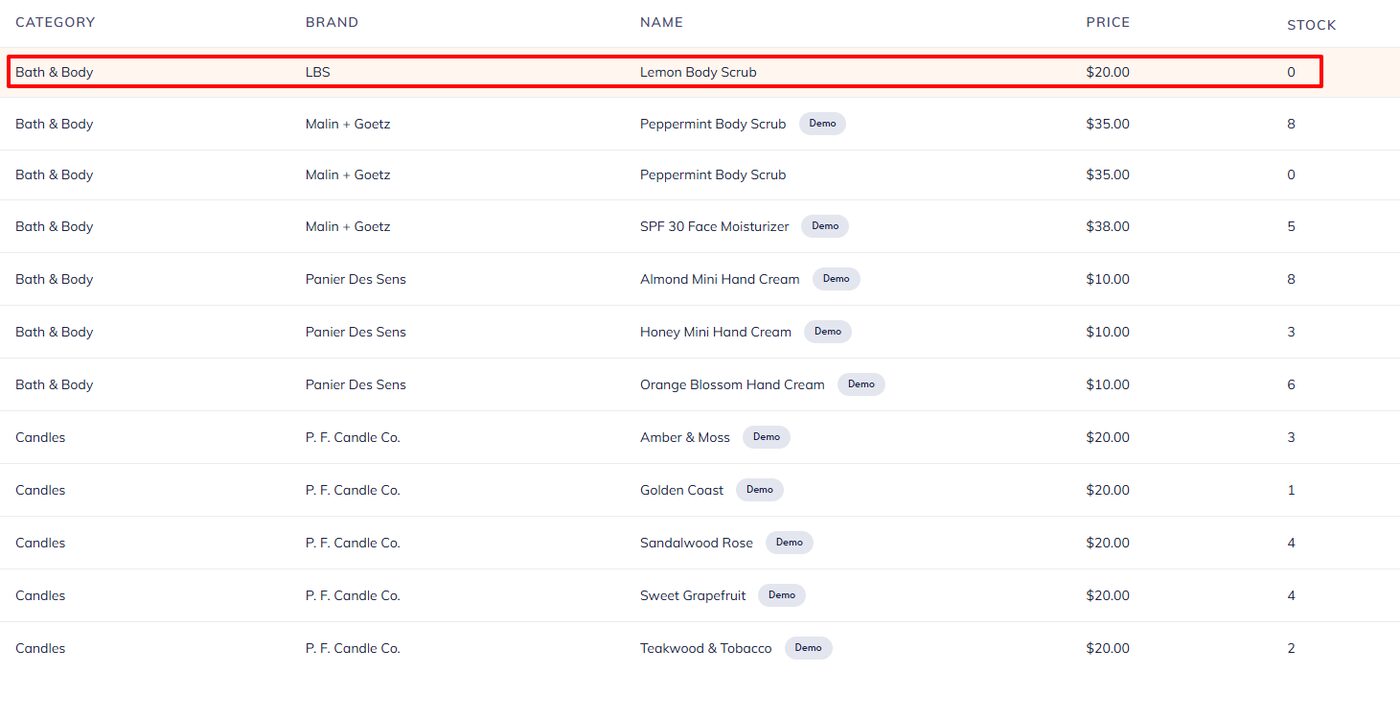Click the Demo tag next to Golden Coast
This screenshot has width=1400, height=719.
tap(759, 490)
